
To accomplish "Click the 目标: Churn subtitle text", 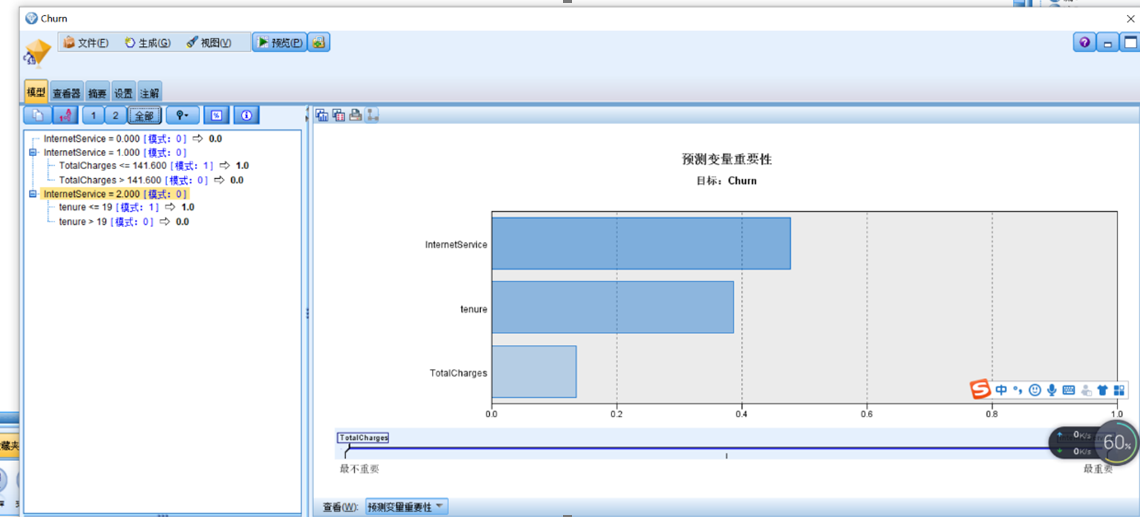I will [x=726, y=180].
